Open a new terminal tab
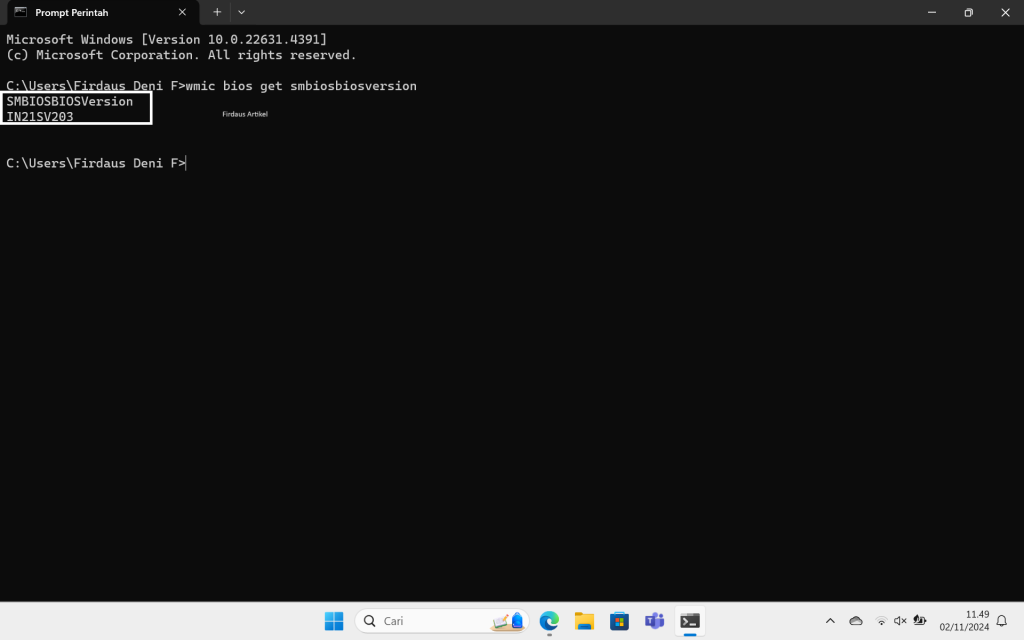 click(217, 12)
